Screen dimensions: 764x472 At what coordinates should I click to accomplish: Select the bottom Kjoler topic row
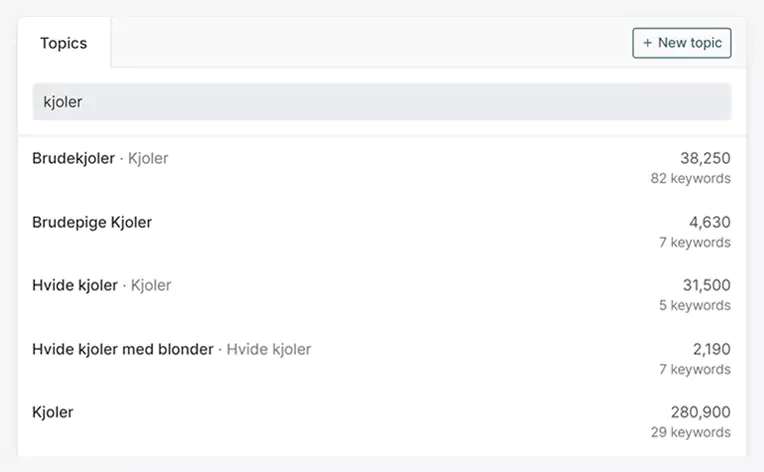tap(53, 412)
